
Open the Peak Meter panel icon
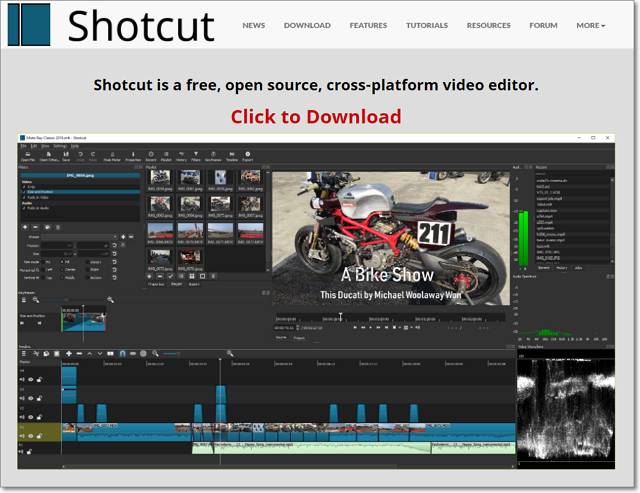pos(113,155)
